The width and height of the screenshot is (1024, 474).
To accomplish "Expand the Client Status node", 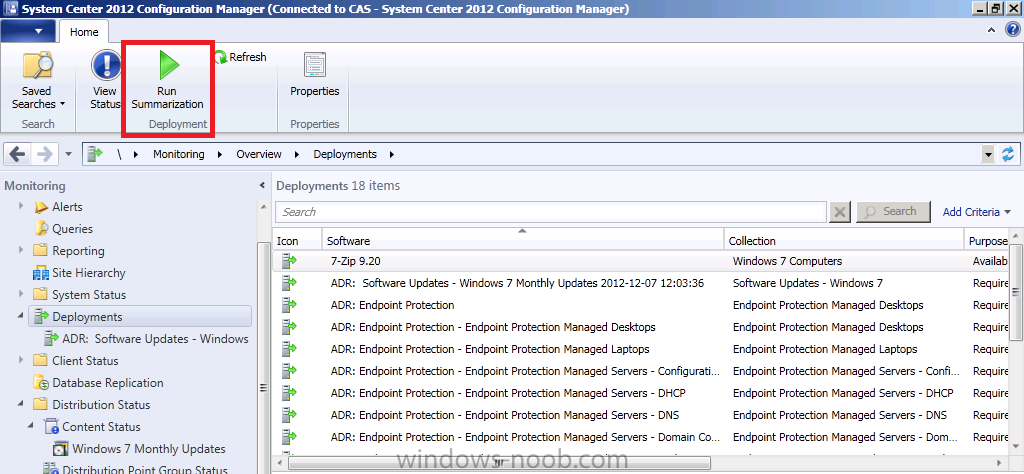I will pos(22,360).
